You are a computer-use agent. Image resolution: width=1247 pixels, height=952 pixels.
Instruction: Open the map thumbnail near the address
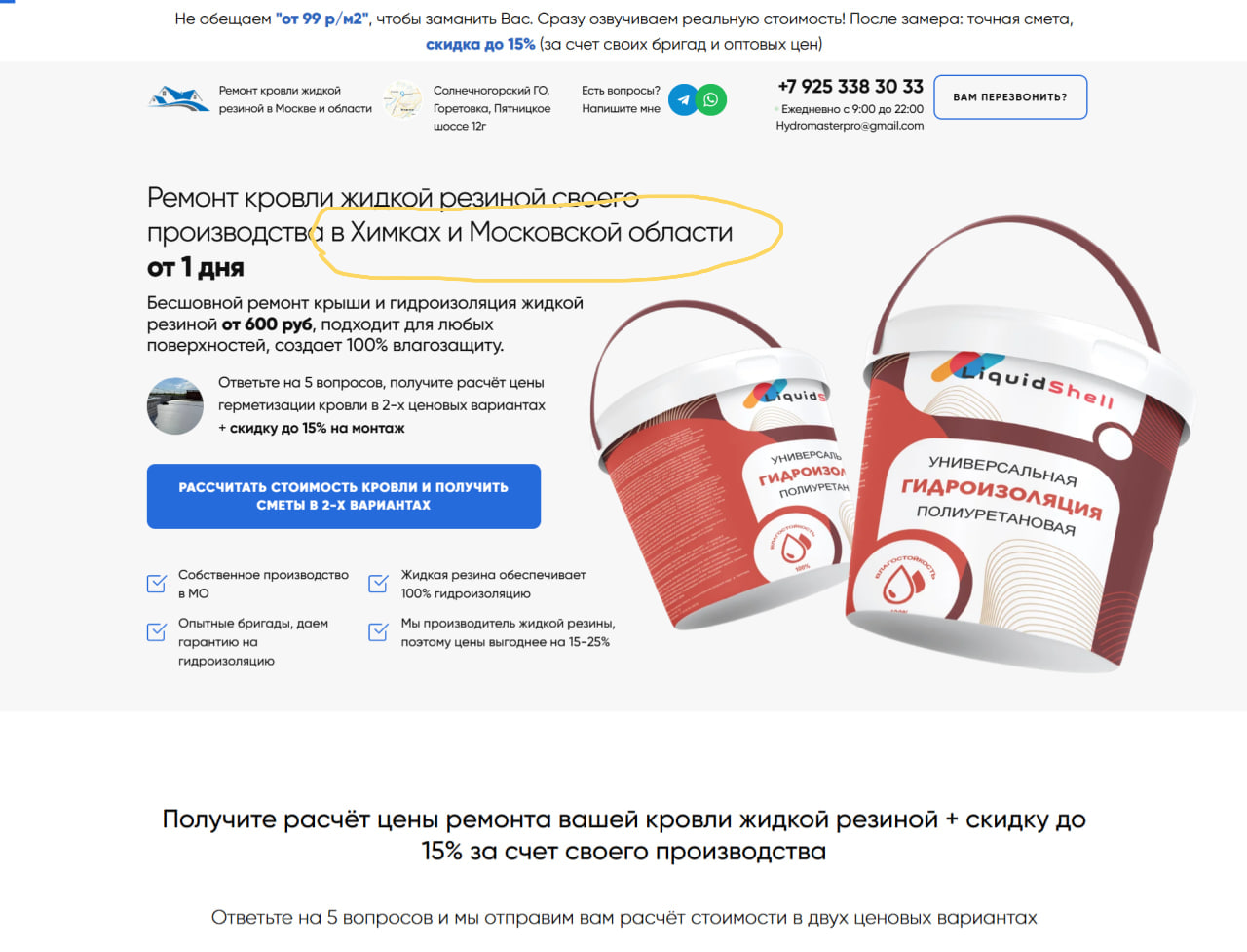[x=402, y=99]
